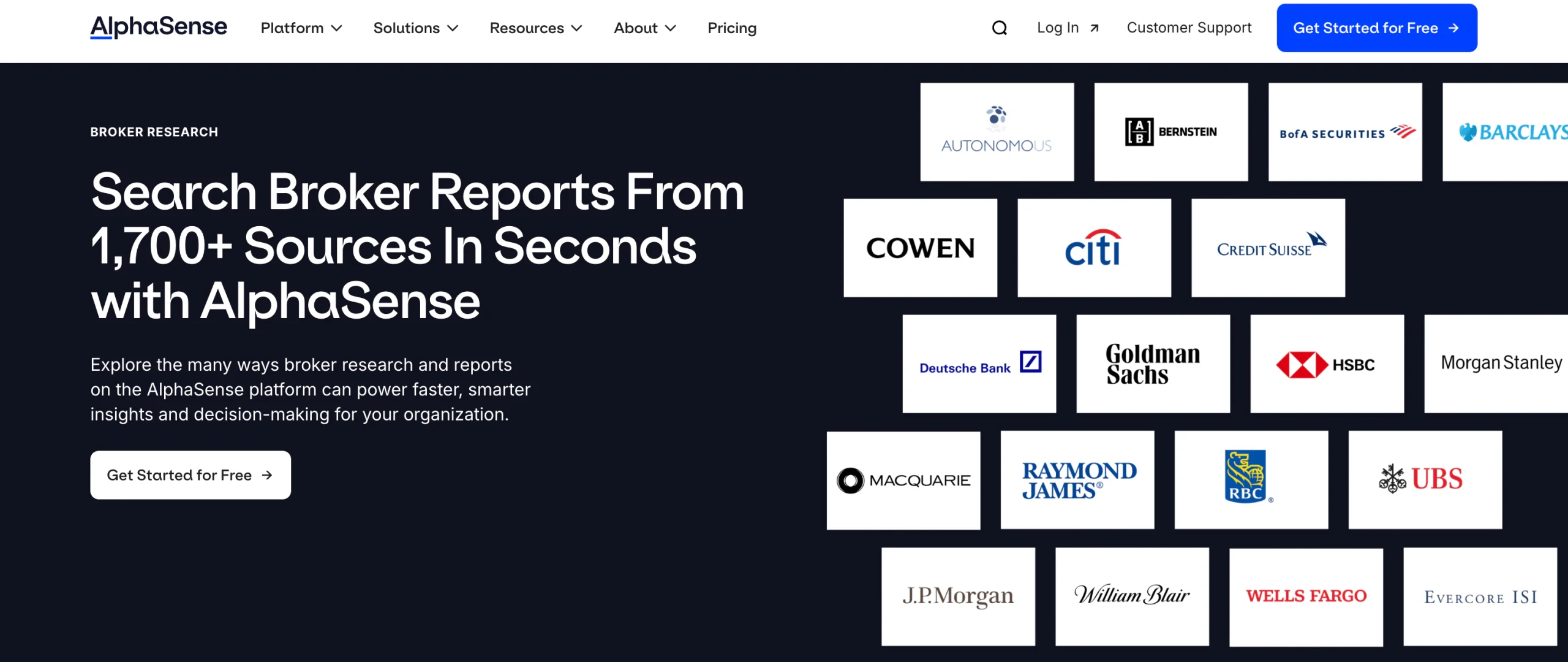Open Customer Support link
The width and height of the screenshot is (1568, 662).
click(1189, 28)
